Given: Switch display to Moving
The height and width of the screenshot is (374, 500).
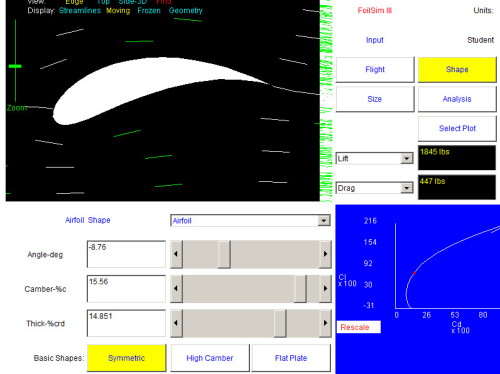Looking at the screenshot, I should tap(118, 11).
